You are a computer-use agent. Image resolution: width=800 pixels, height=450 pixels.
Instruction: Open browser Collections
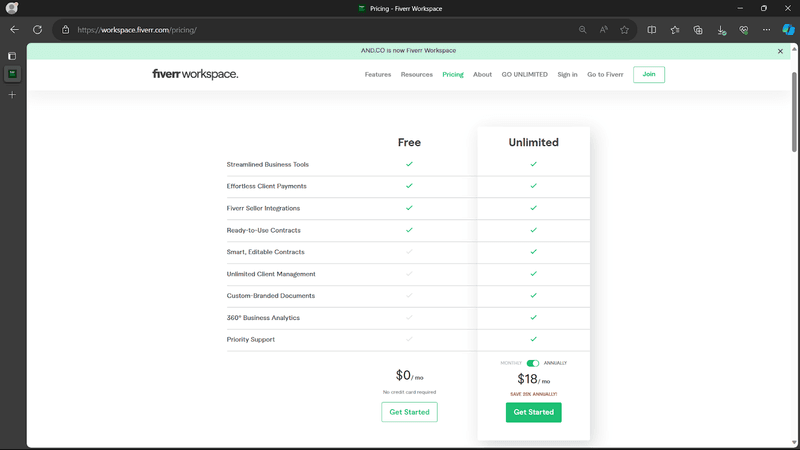(698, 30)
